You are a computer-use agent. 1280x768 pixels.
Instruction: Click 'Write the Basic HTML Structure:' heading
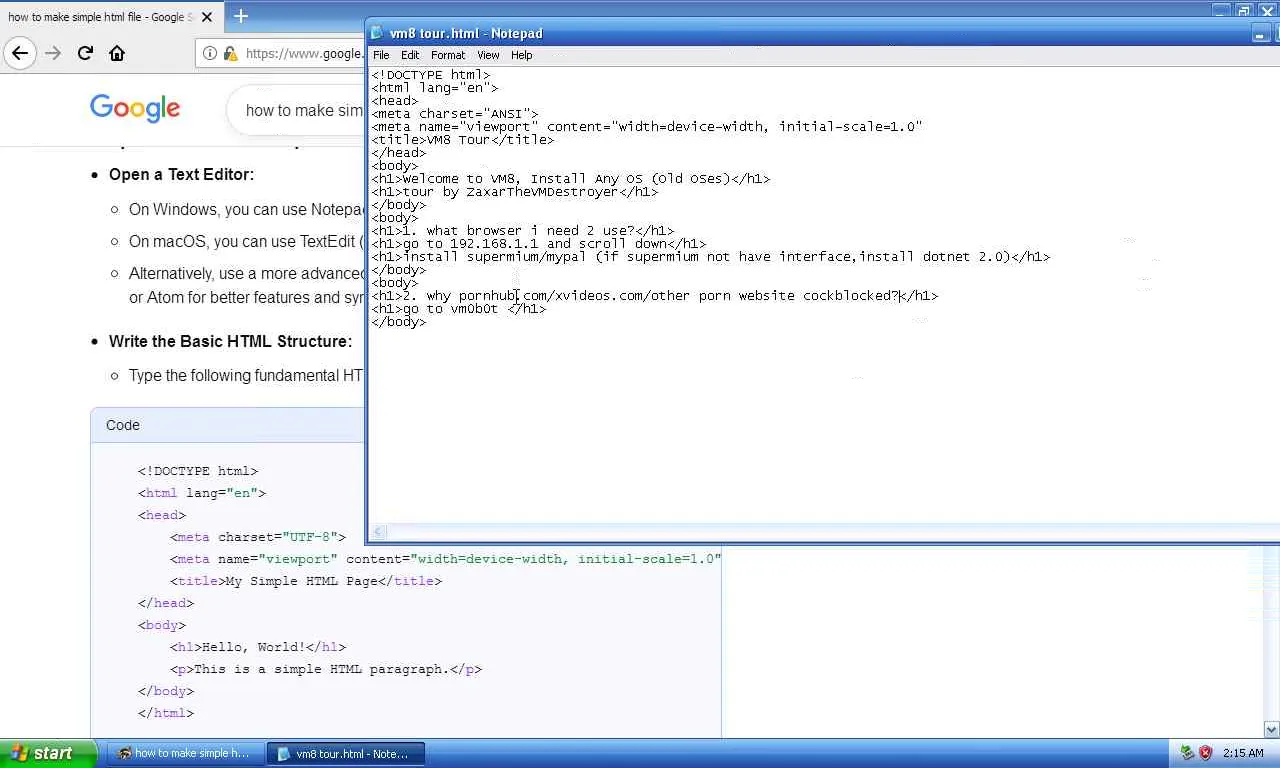tap(230, 341)
